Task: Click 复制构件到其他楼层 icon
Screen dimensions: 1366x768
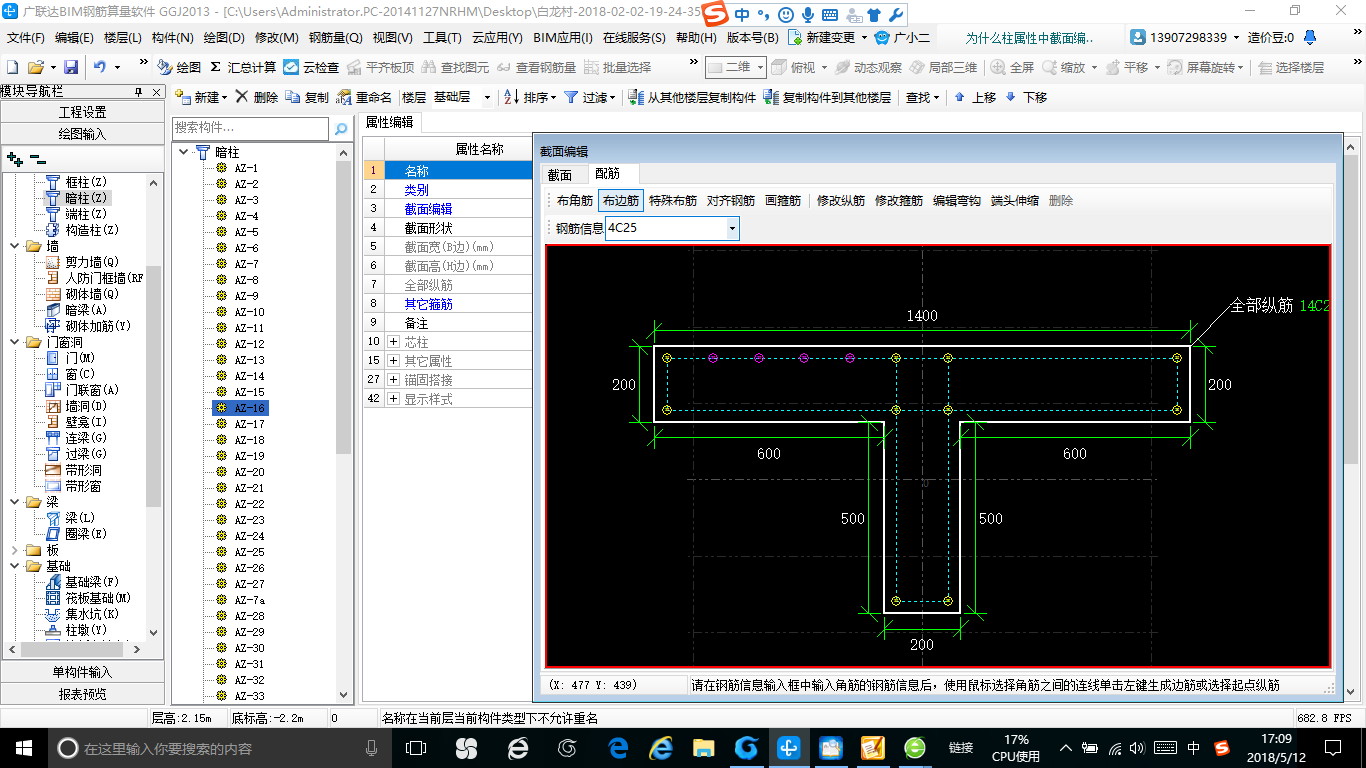Action: (771, 97)
